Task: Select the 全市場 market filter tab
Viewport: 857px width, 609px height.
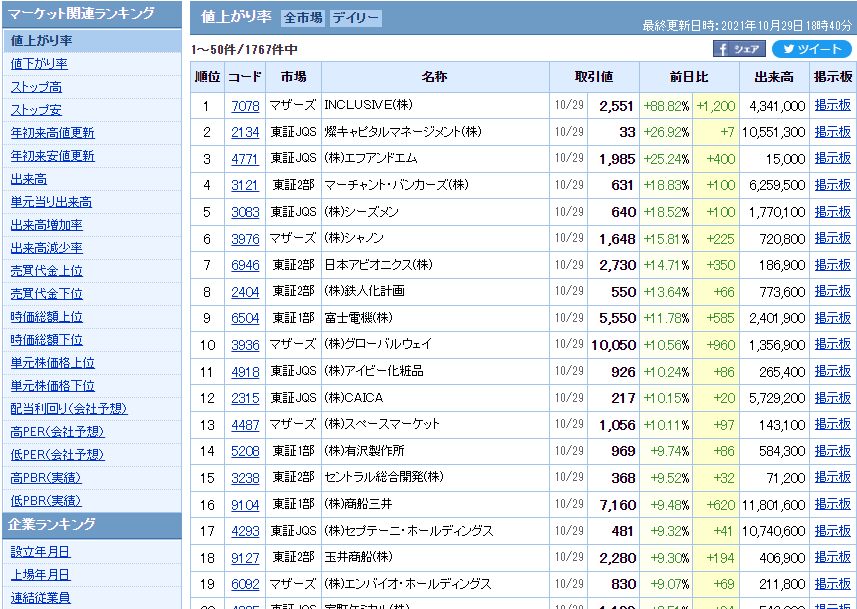Action: [303, 18]
